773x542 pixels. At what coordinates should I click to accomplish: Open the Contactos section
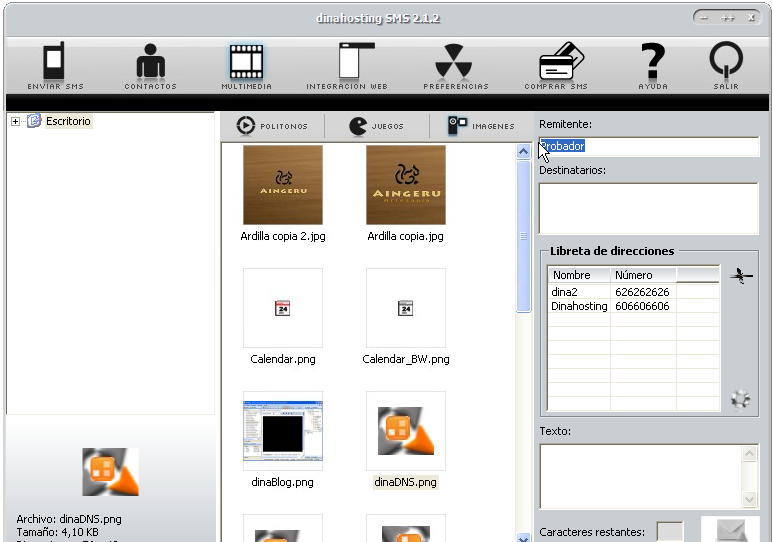[x=150, y=66]
